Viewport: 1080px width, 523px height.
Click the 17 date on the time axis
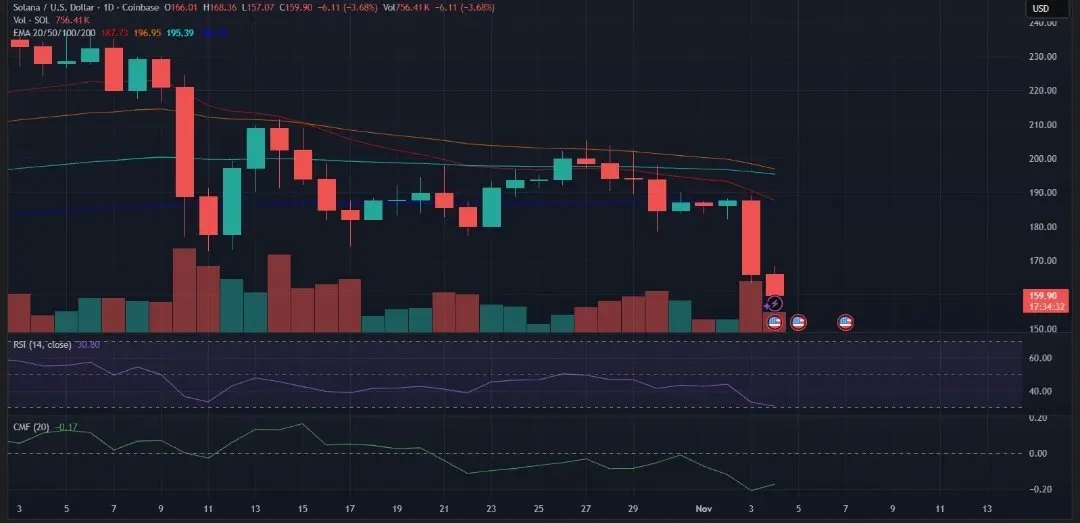[x=350, y=509]
